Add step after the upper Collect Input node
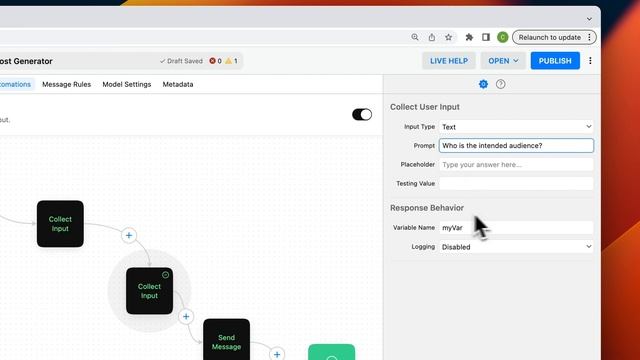Image resolution: width=640 pixels, height=360 pixels. [x=129, y=236]
